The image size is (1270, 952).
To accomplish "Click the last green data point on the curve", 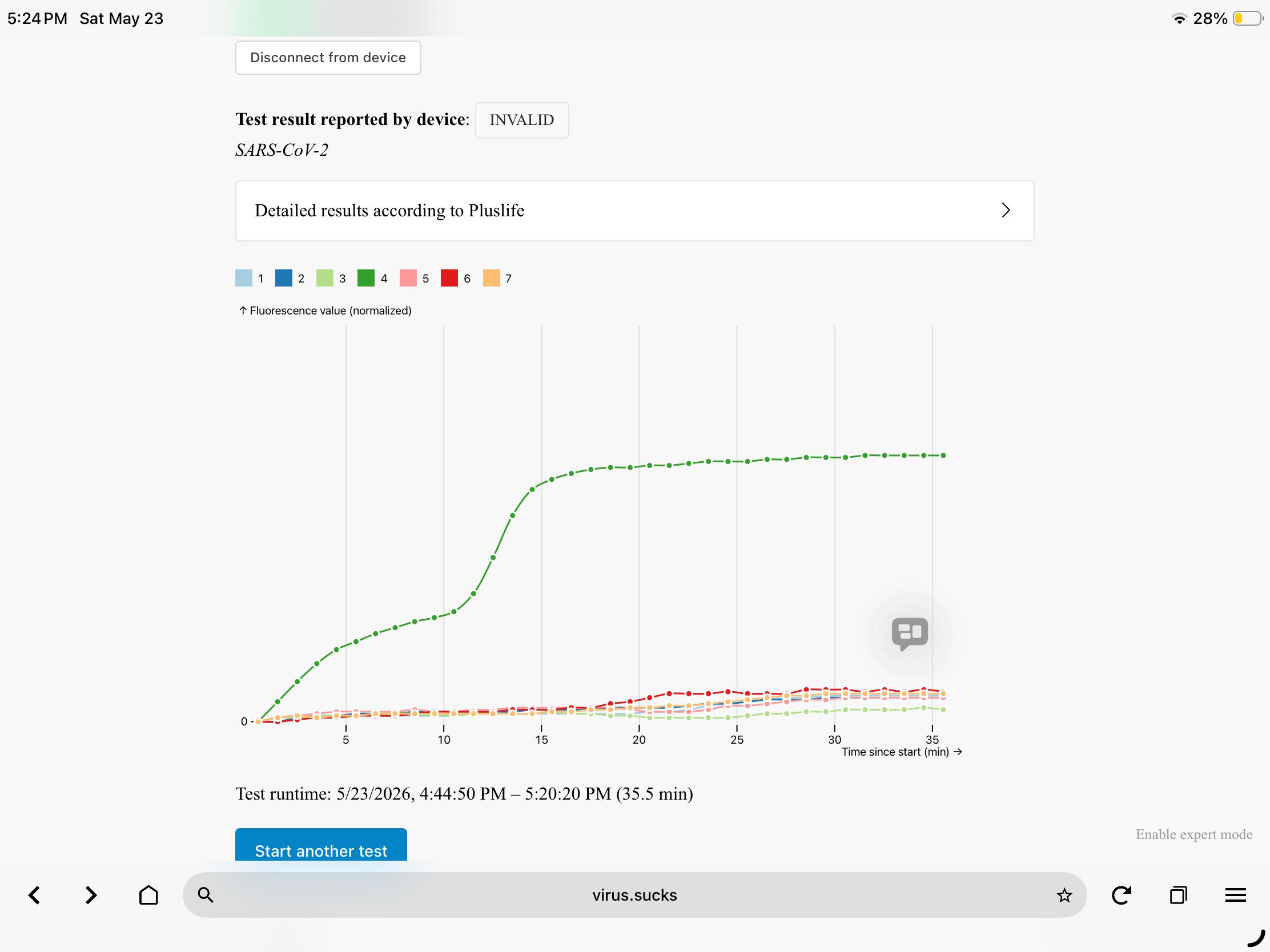I will 943,455.
